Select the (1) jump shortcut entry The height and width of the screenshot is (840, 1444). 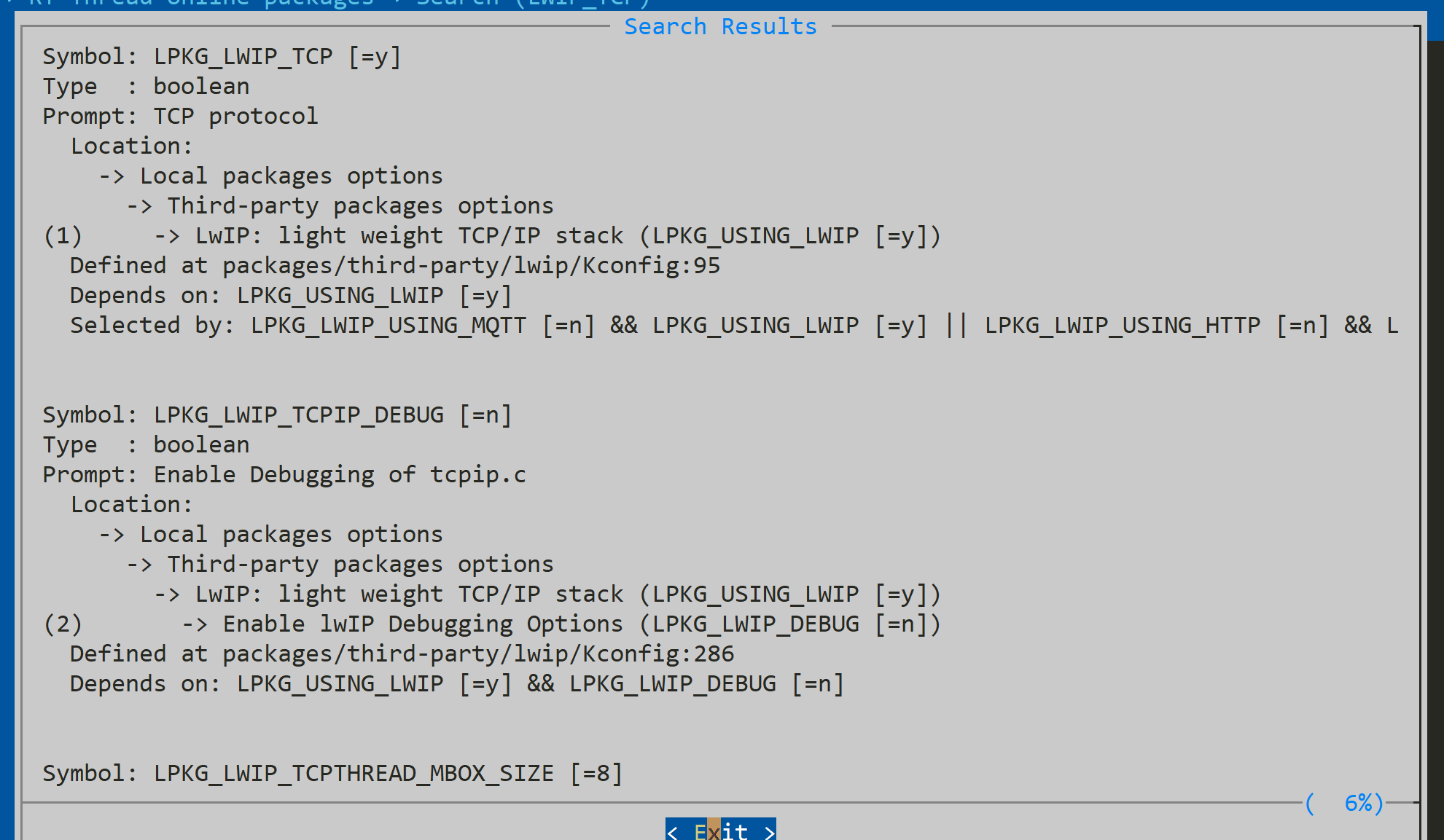[x=63, y=236]
